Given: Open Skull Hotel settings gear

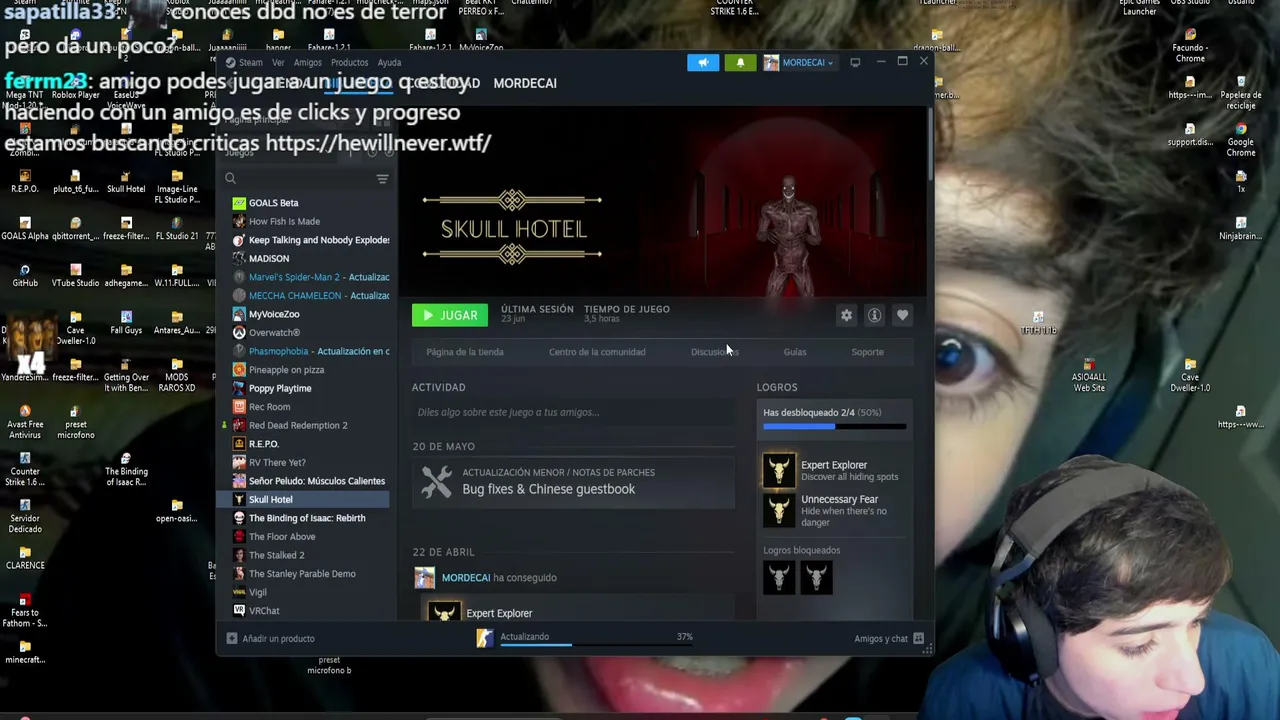Looking at the screenshot, I should point(846,316).
